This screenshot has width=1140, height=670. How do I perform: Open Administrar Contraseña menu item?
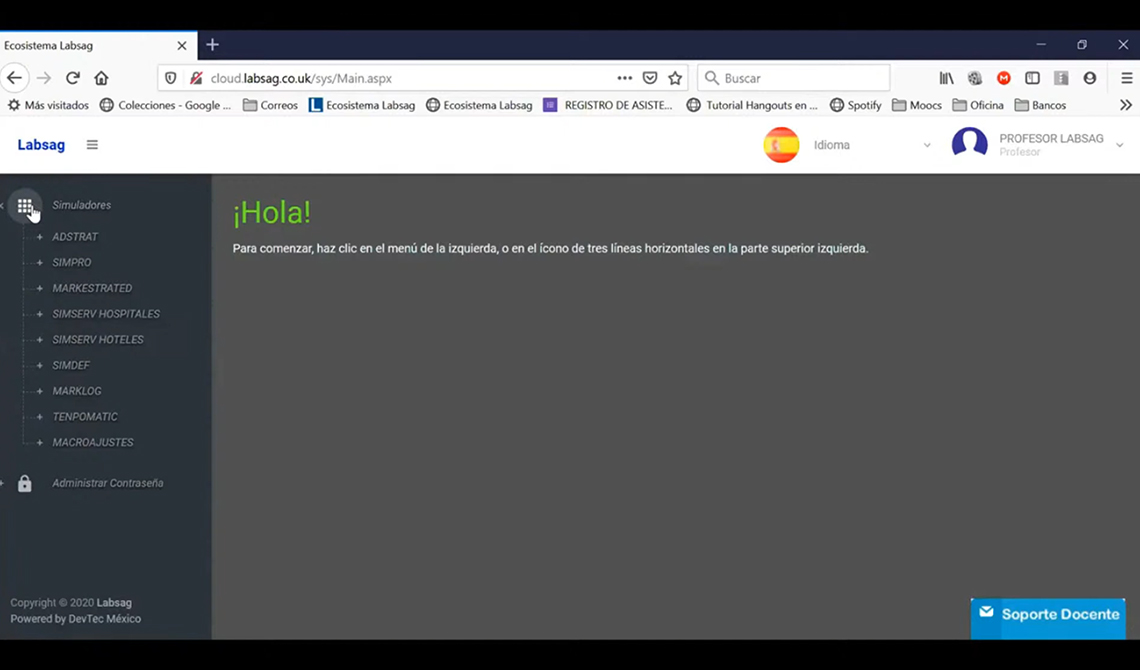[x=108, y=483]
